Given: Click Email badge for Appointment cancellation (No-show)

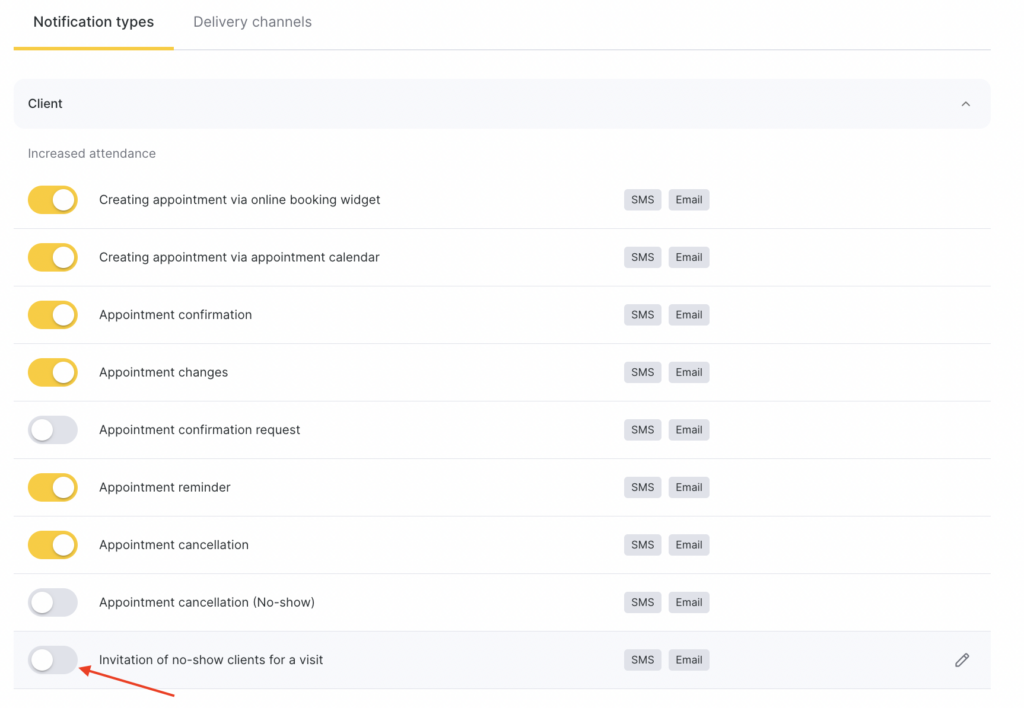Looking at the screenshot, I should pyautogui.click(x=688, y=602).
